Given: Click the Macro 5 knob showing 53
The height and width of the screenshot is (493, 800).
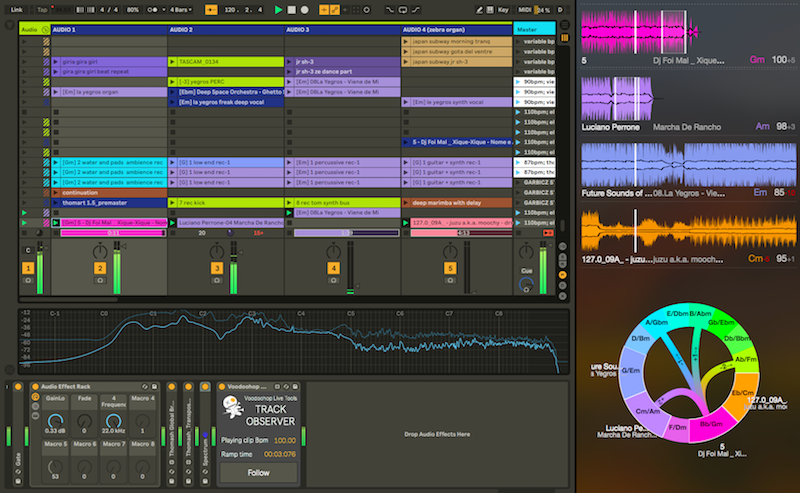Looking at the screenshot, I should pyautogui.click(x=55, y=466).
